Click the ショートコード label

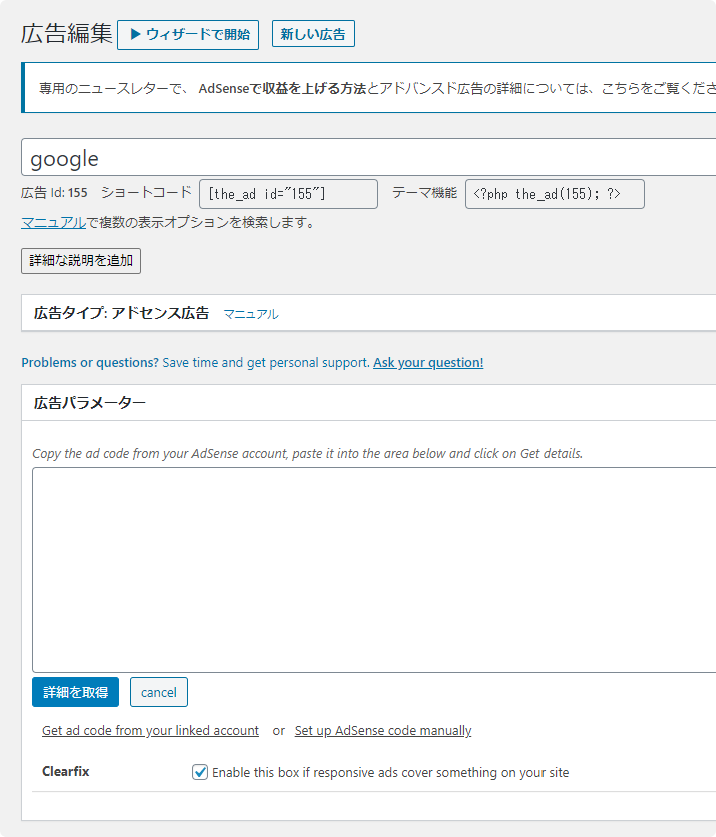[x=146, y=192]
